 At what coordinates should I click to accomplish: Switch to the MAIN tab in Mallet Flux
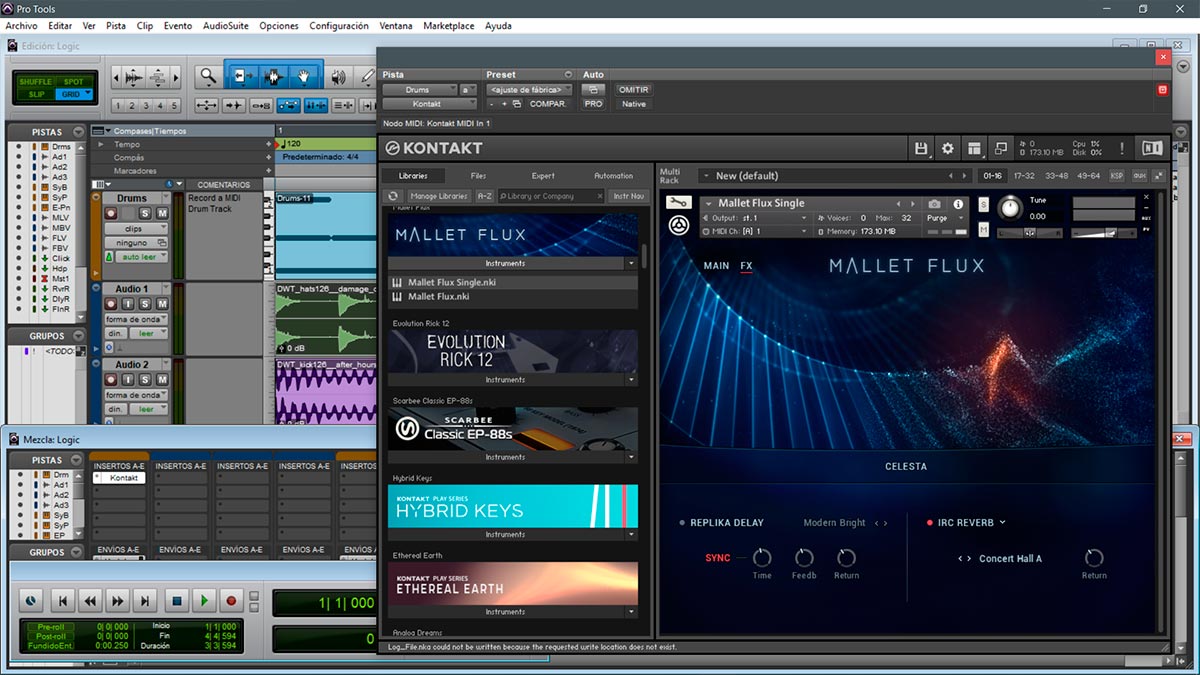717,266
